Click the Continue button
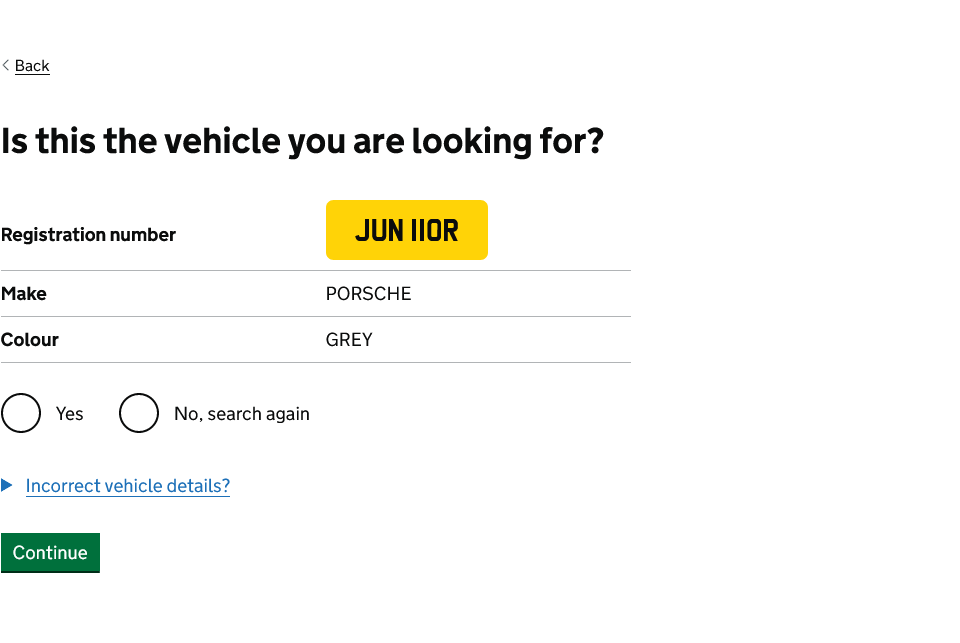Screen dimensions: 960x643 [x=50, y=552]
